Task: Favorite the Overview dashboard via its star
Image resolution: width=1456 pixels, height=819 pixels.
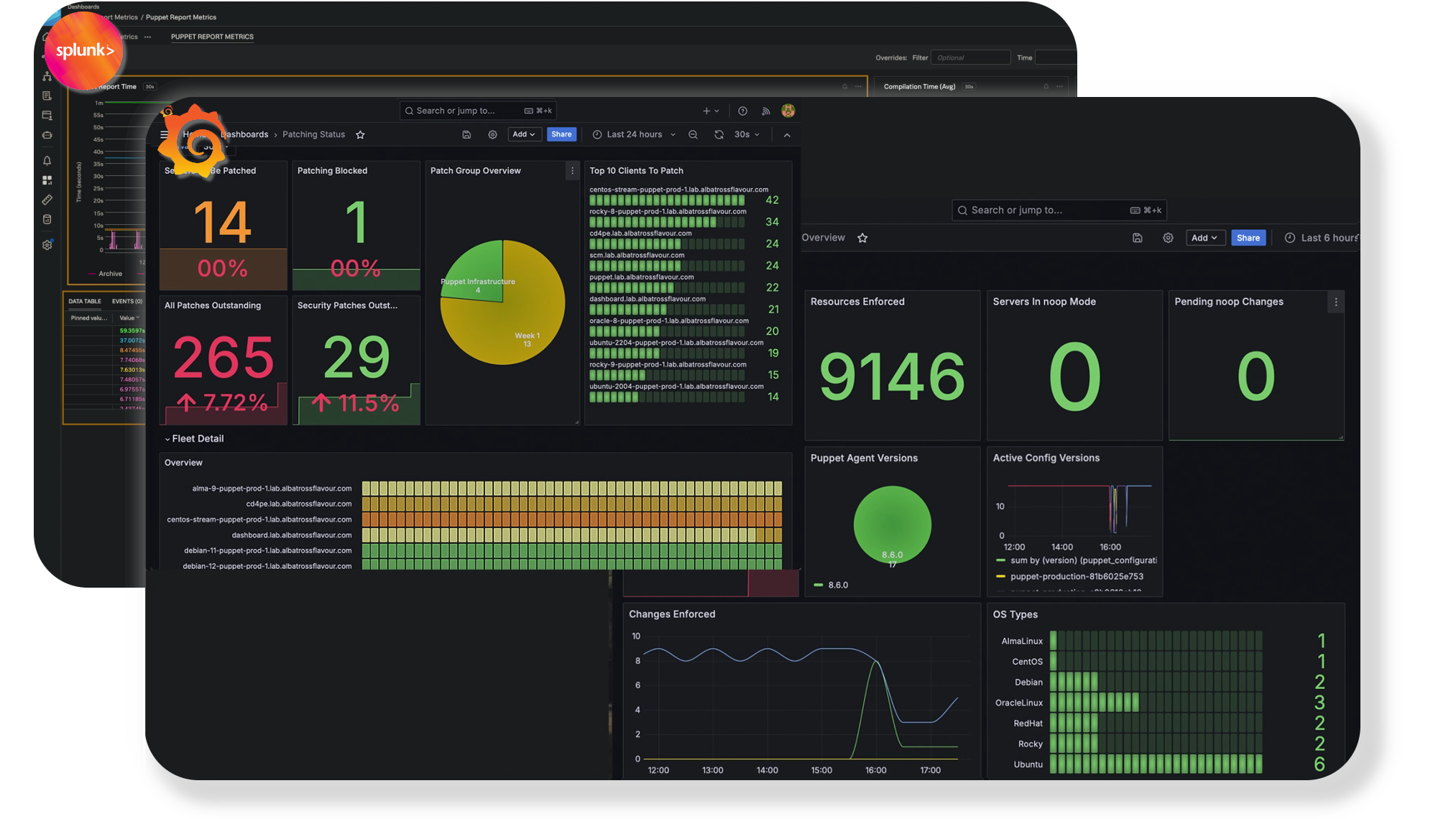Action: (862, 237)
